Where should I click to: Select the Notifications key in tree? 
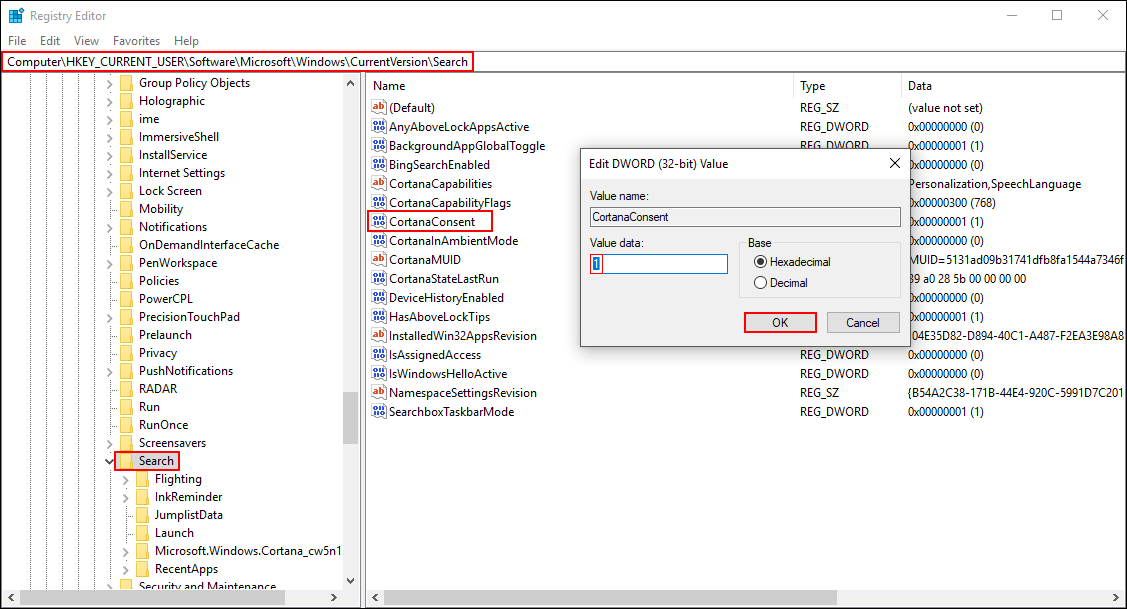click(x=172, y=226)
